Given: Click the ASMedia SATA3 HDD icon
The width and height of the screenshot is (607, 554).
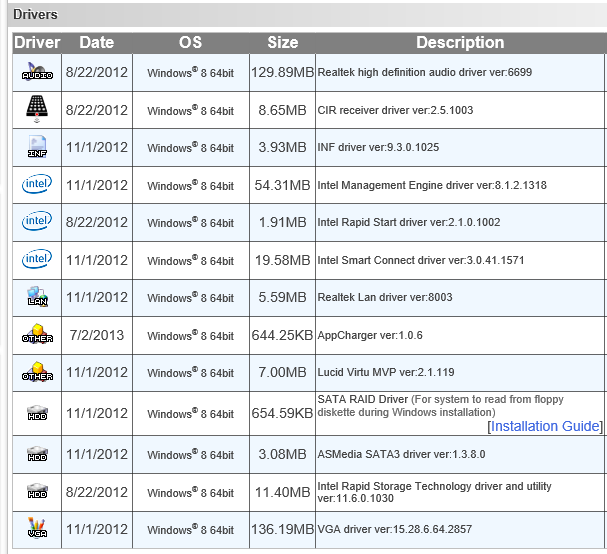Looking at the screenshot, I should point(37,454).
